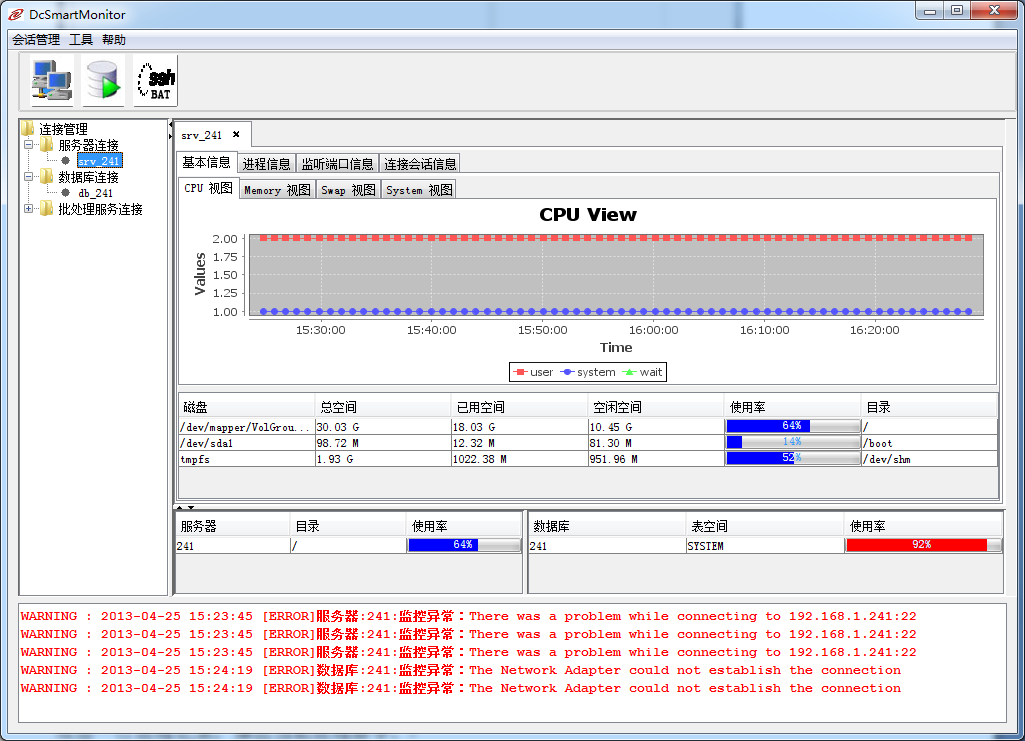Click the 批处理服务连接 folder icon

tap(47, 208)
